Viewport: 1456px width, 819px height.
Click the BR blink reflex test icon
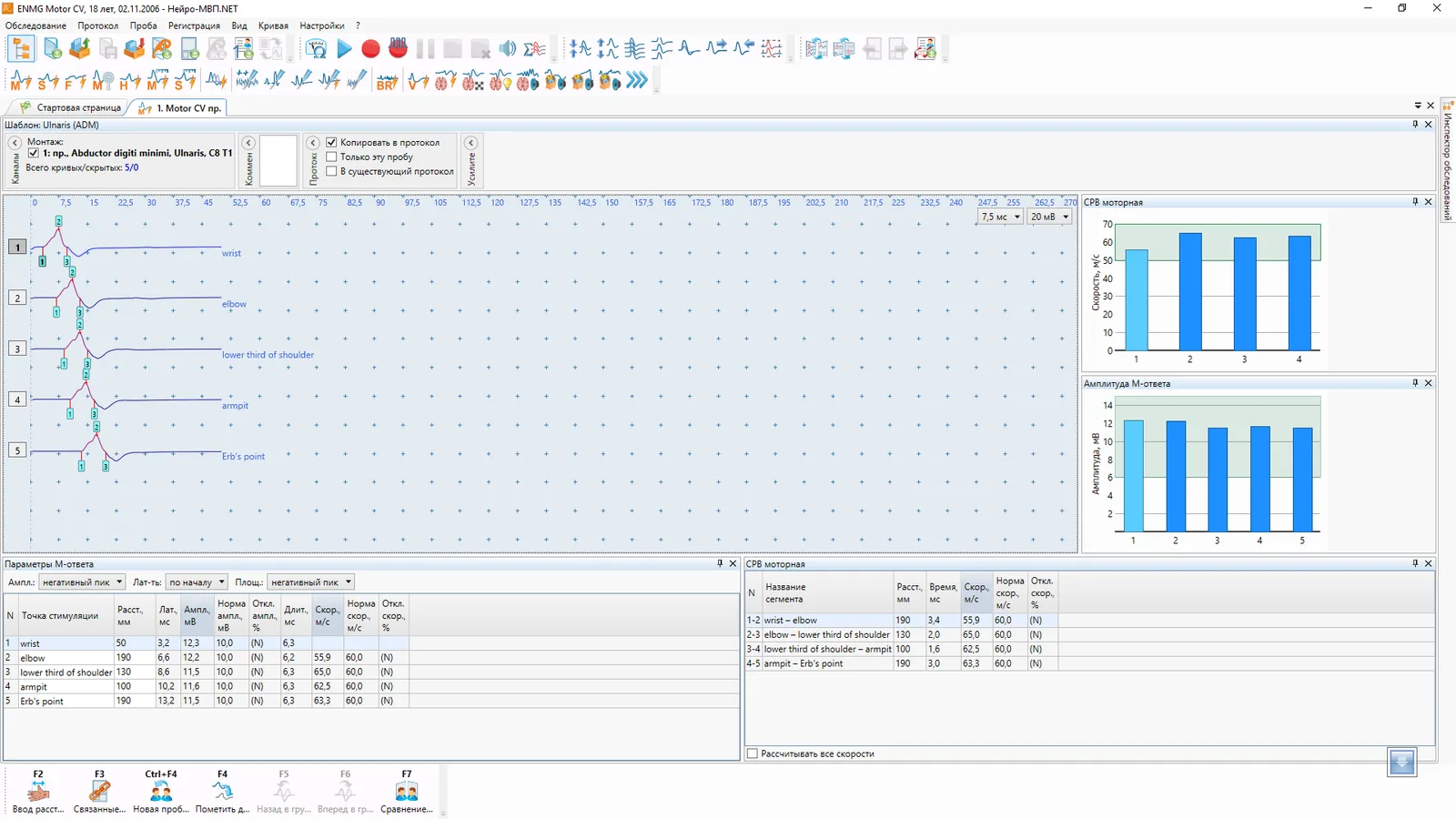pyautogui.click(x=387, y=81)
